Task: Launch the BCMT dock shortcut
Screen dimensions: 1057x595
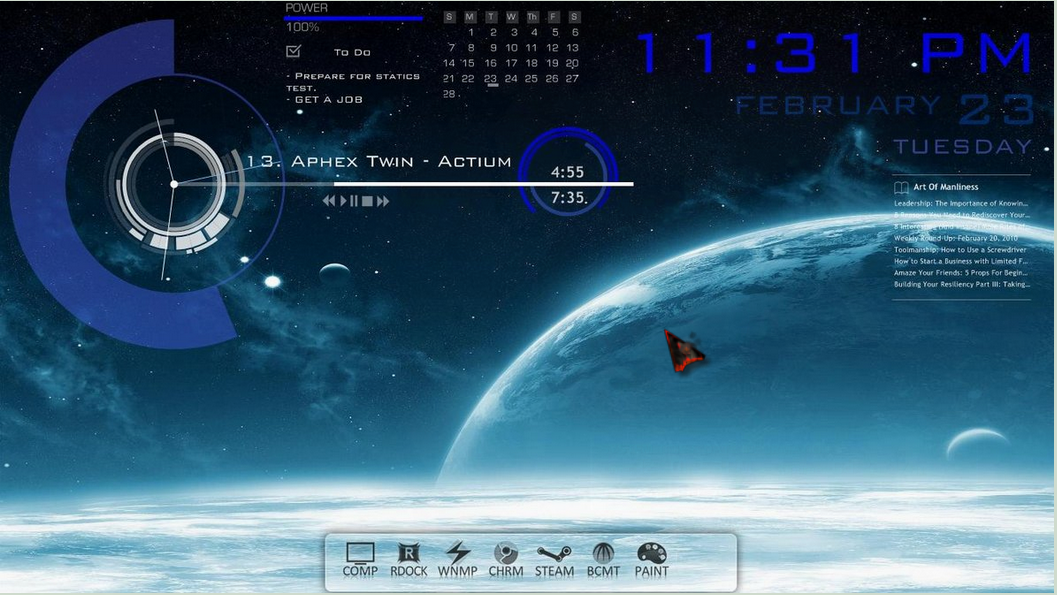Action: pyautogui.click(x=603, y=559)
